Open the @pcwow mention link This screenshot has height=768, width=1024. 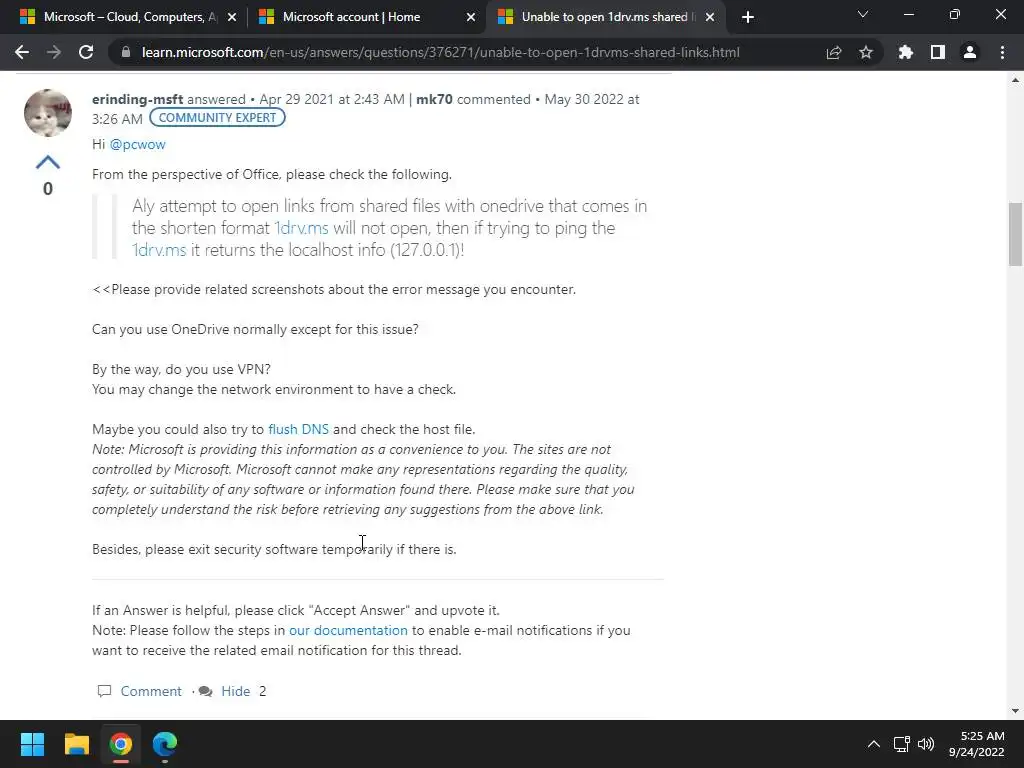pos(137,144)
